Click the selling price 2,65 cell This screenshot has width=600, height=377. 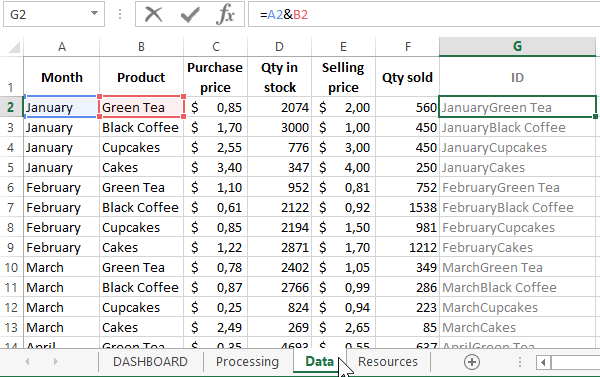click(343, 328)
